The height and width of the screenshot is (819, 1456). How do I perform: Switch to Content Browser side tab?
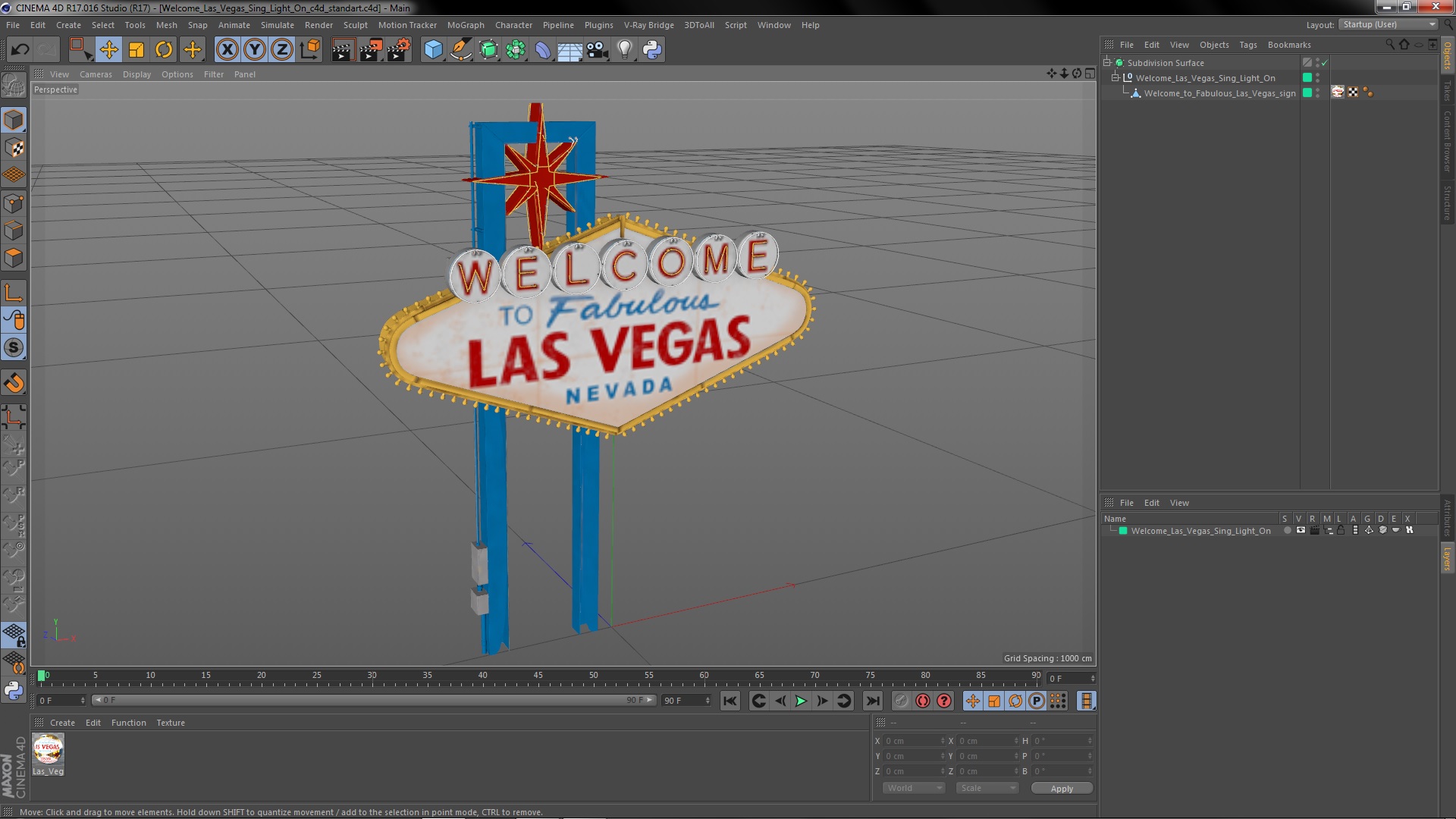pos(1448,141)
